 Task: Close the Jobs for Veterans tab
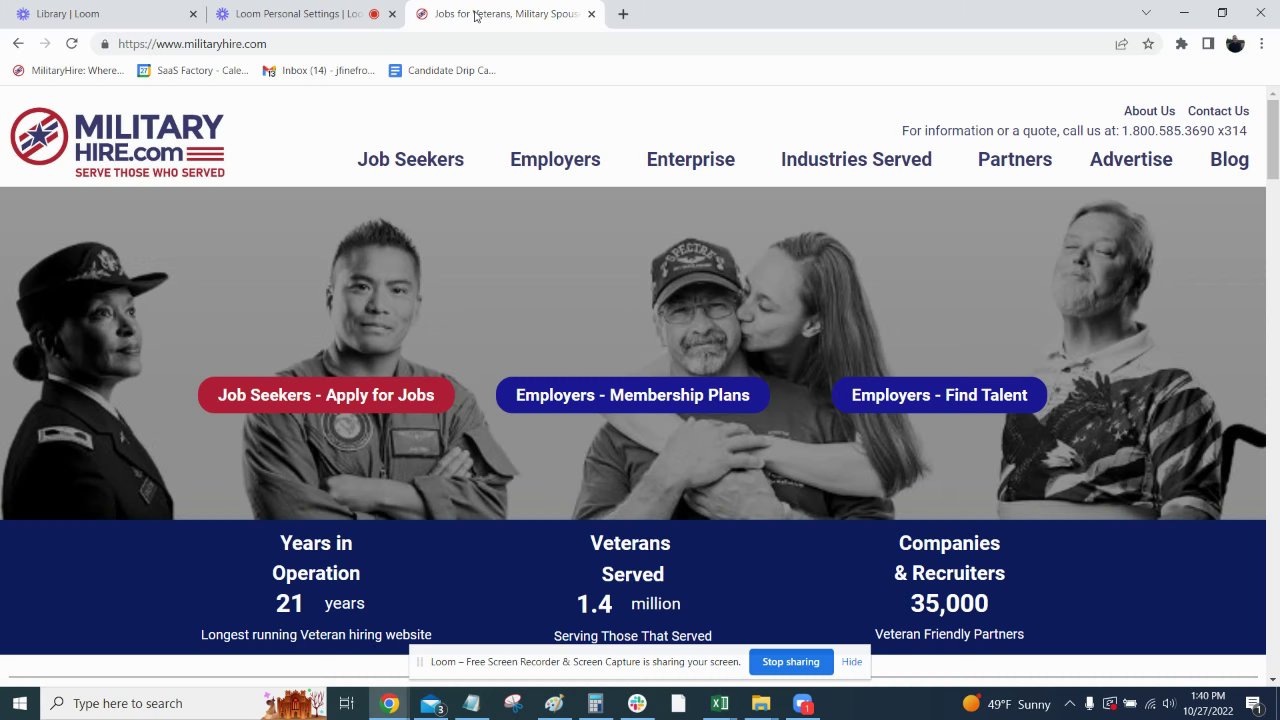click(x=591, y=14)
